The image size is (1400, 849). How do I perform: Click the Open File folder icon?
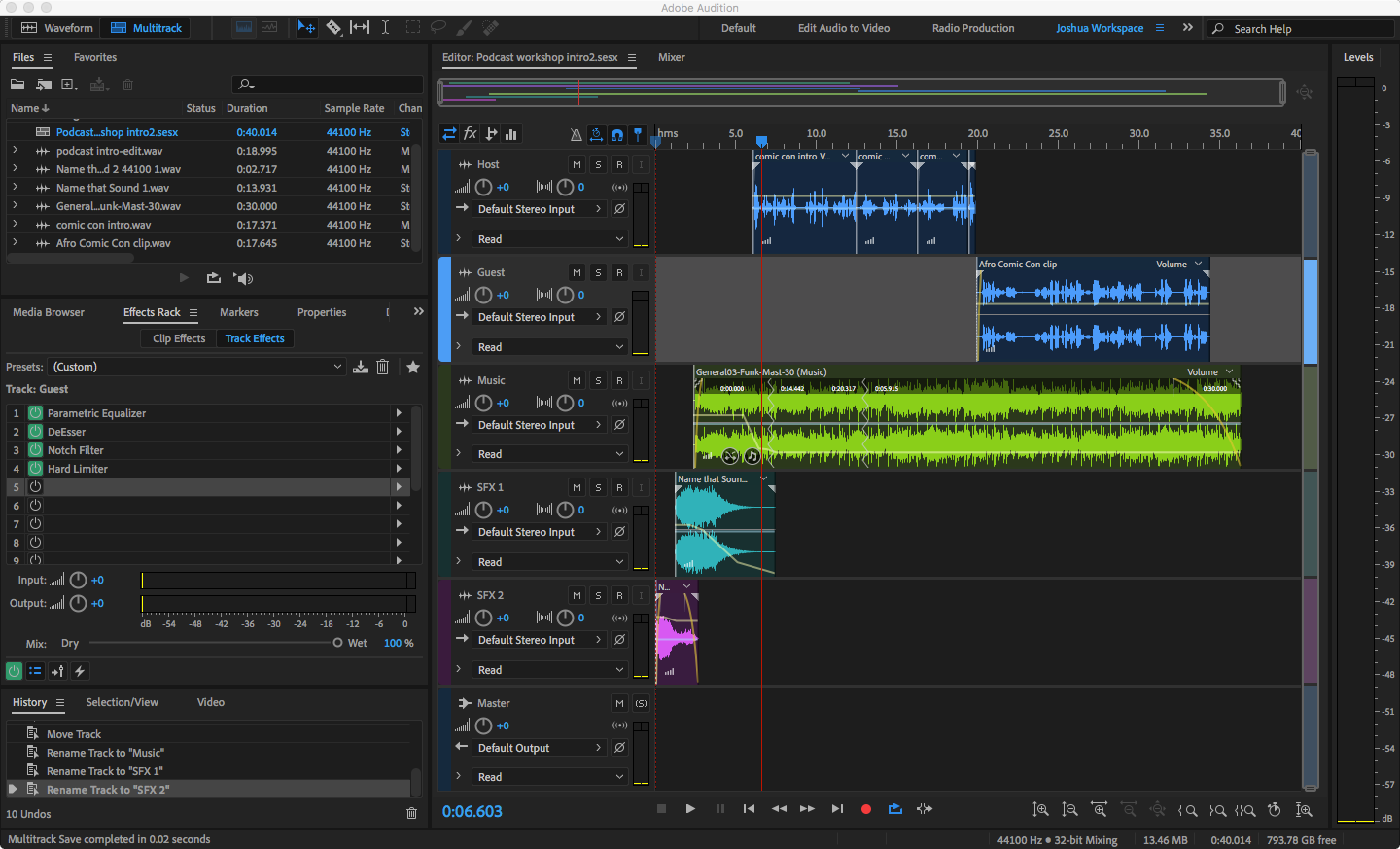17,85
